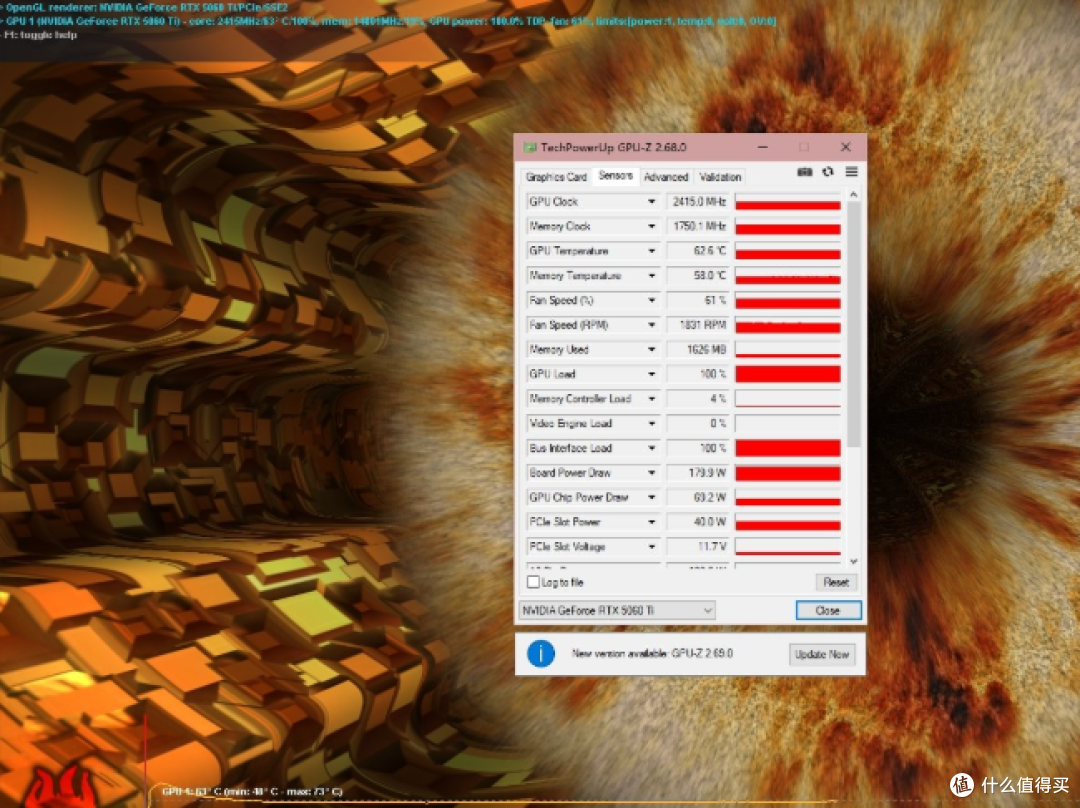1080x808 pixels.
Task: Expand the Memory Controller Load dropdown
Action: click(x=651, y=399)
